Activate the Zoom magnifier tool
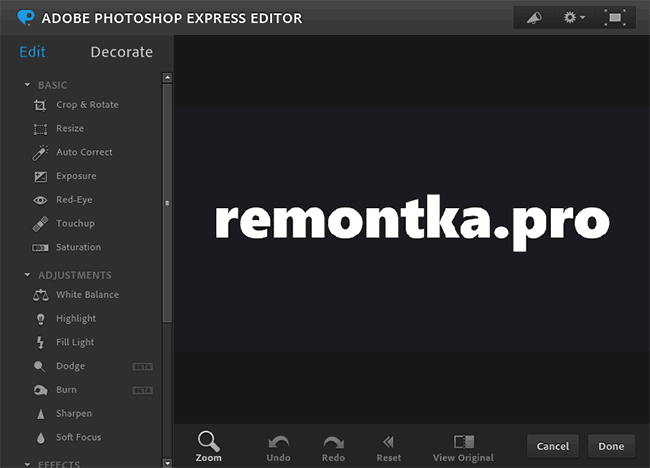The width and height of the screenshot is (650, 468). point(209,446)
